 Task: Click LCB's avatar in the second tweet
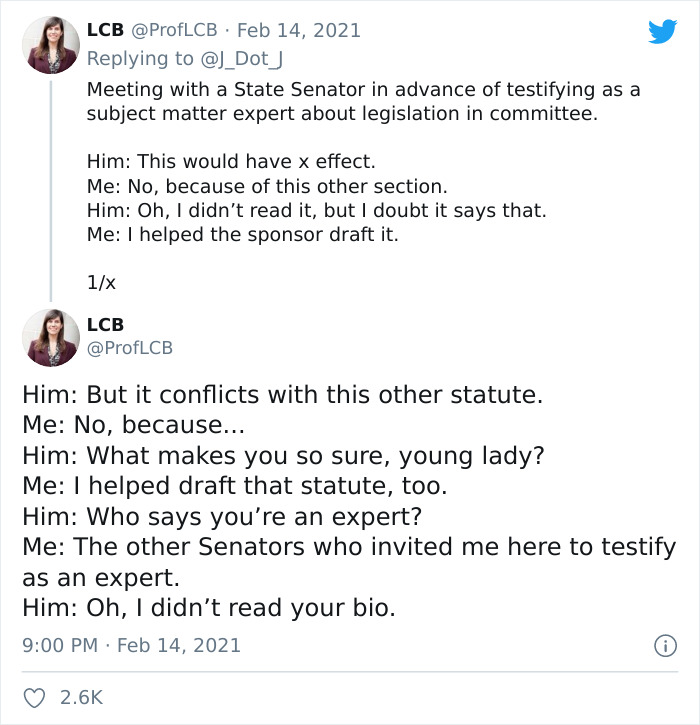click(x=50, y=337)
